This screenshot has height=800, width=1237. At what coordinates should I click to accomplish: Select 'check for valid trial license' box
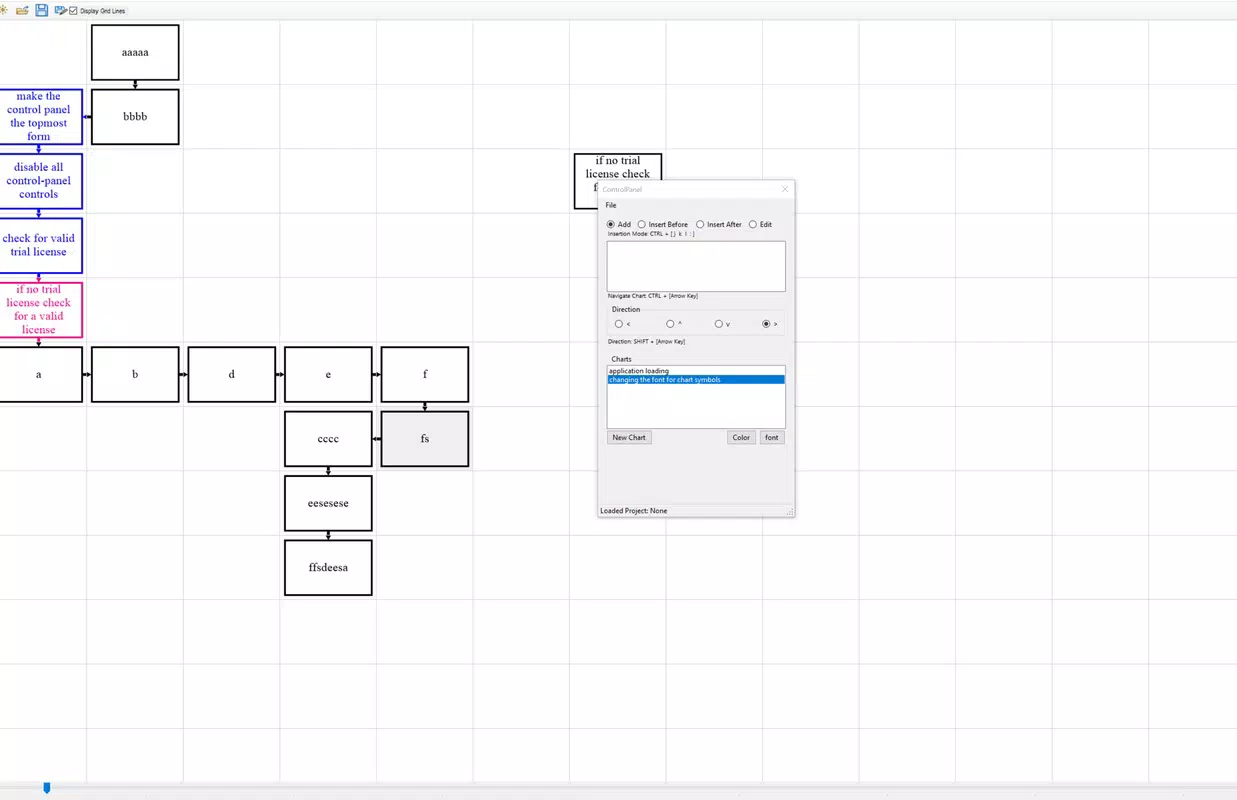(40, 245)
